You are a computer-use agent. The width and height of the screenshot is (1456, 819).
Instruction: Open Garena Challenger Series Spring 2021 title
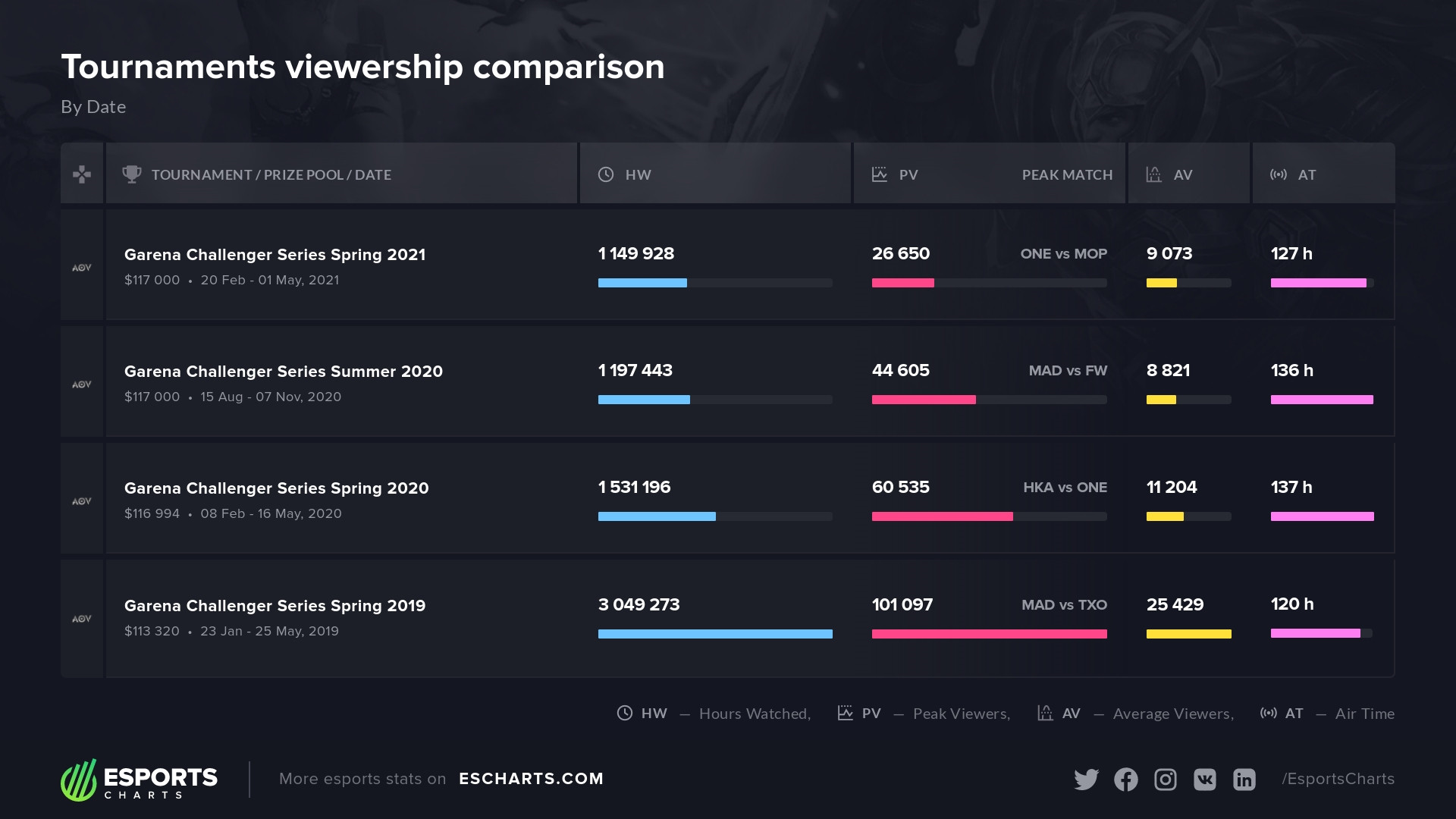coord(275,255)
